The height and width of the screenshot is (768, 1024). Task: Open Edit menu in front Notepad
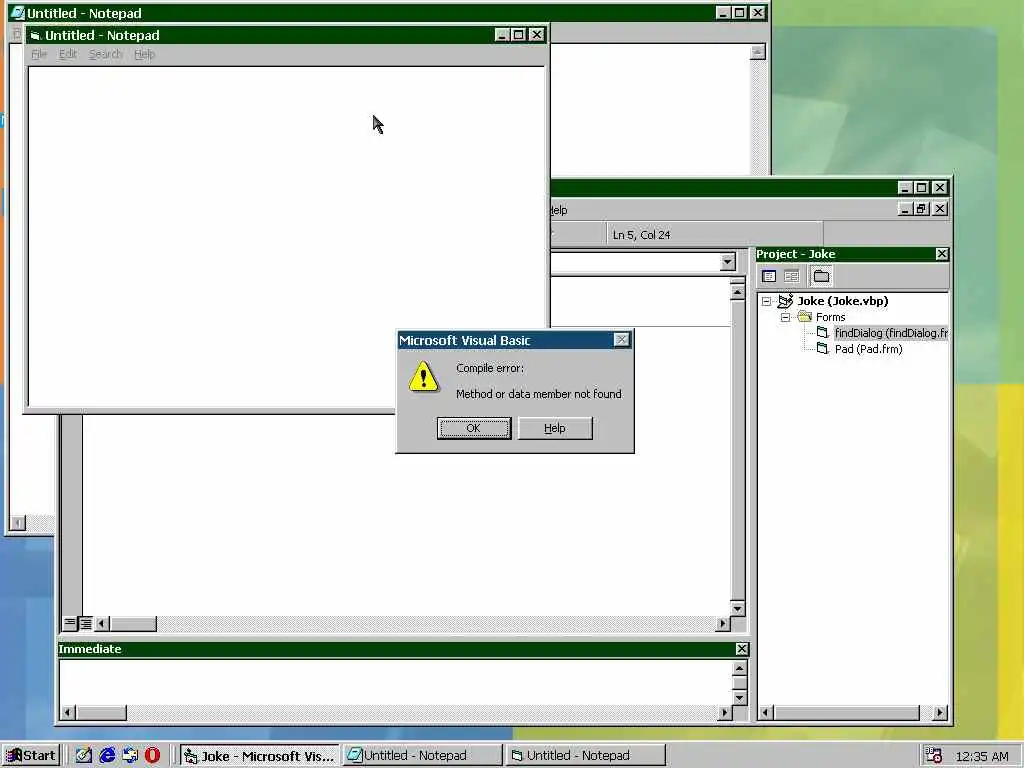click(68, 54)
